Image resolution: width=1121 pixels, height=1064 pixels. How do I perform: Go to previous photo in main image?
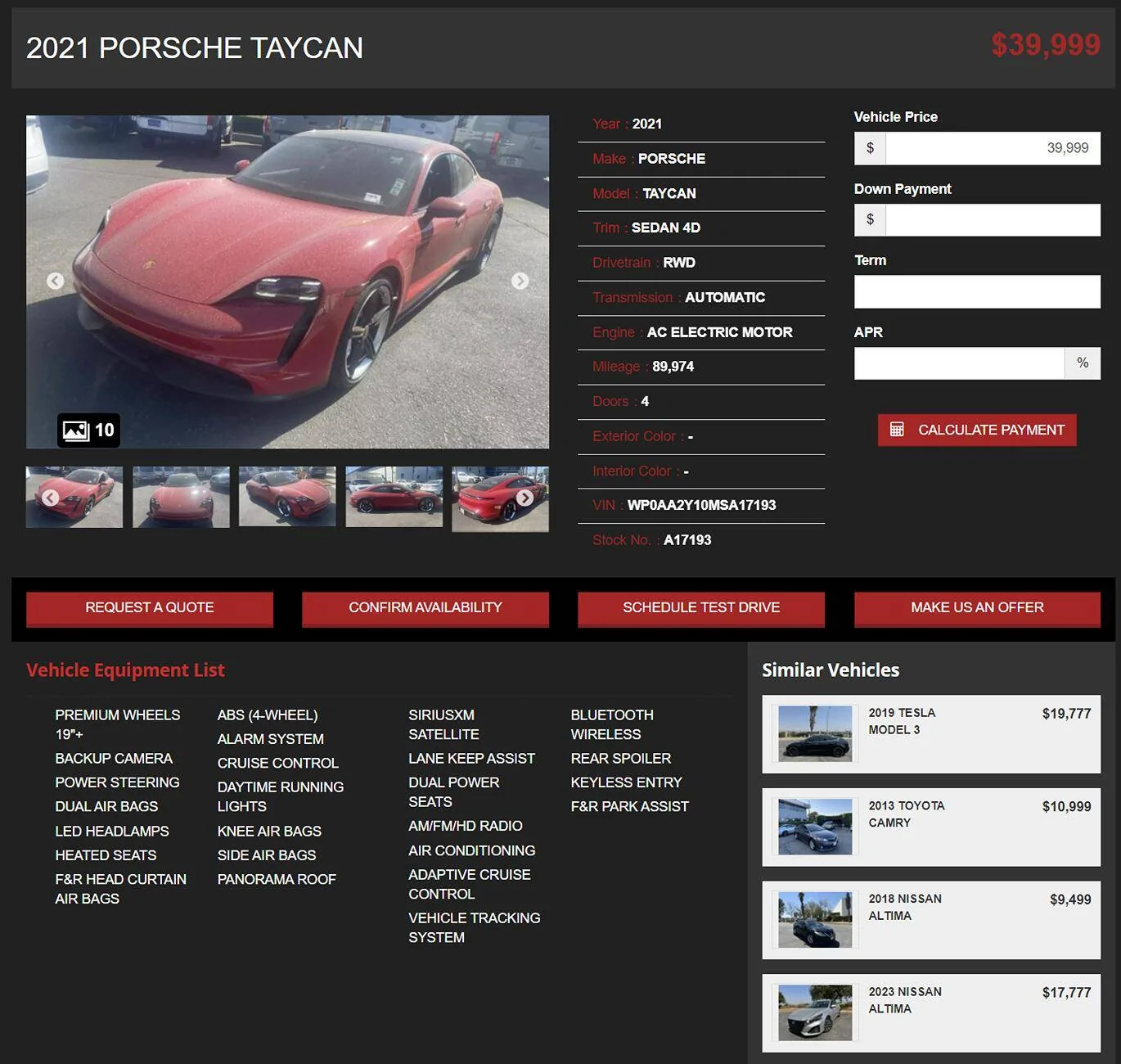pos(55,281)
